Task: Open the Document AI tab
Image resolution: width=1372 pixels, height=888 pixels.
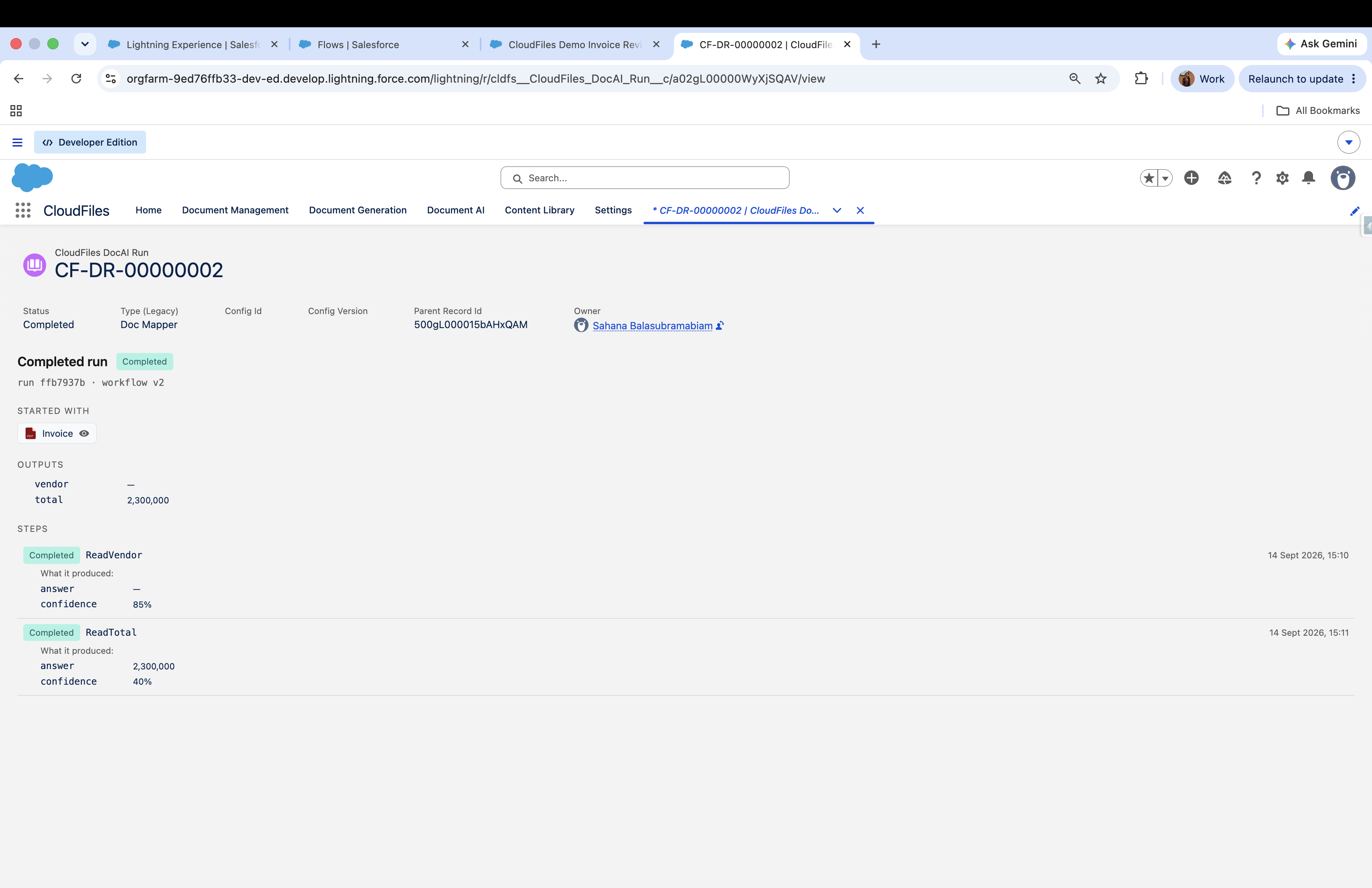Action: [455, 210]
